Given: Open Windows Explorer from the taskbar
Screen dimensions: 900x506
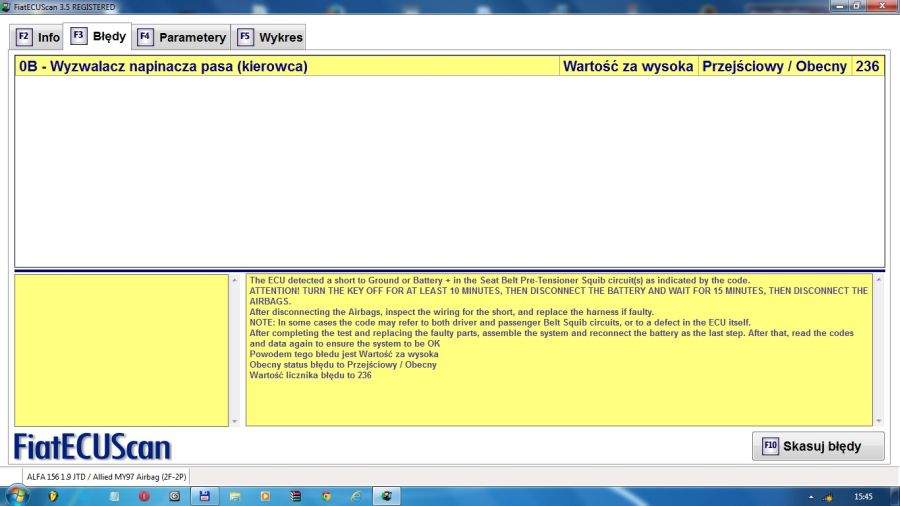Looking at the screenshot, I should tap(235, 496).
